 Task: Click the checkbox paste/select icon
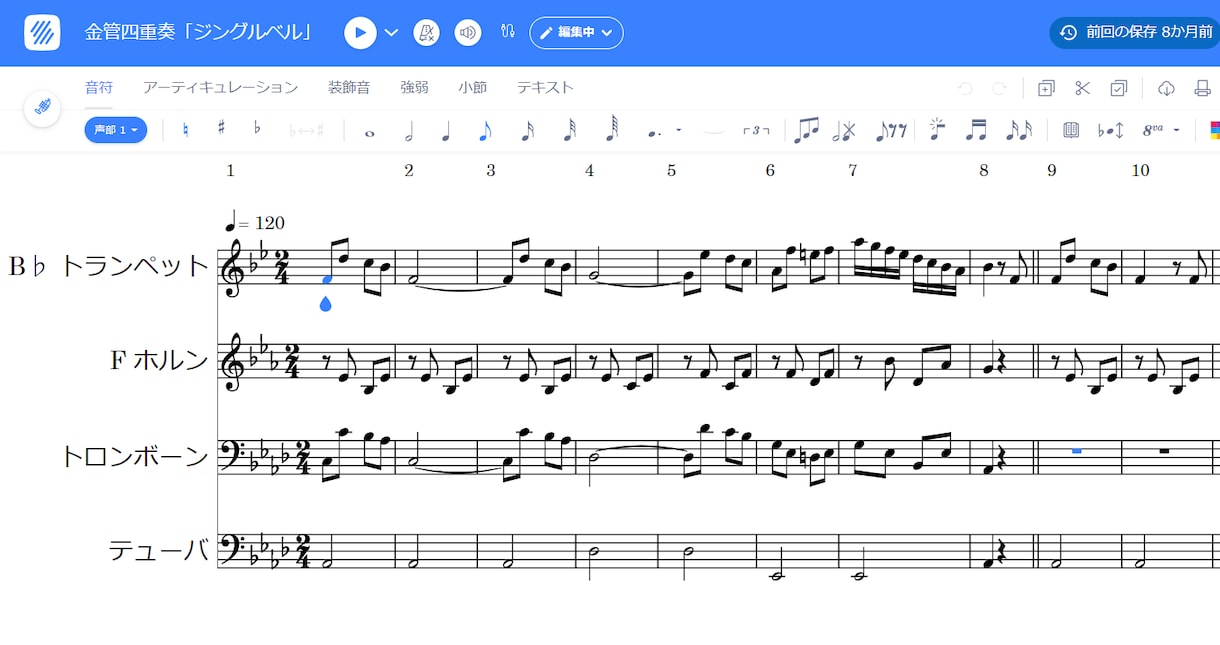coord(1119,88)
